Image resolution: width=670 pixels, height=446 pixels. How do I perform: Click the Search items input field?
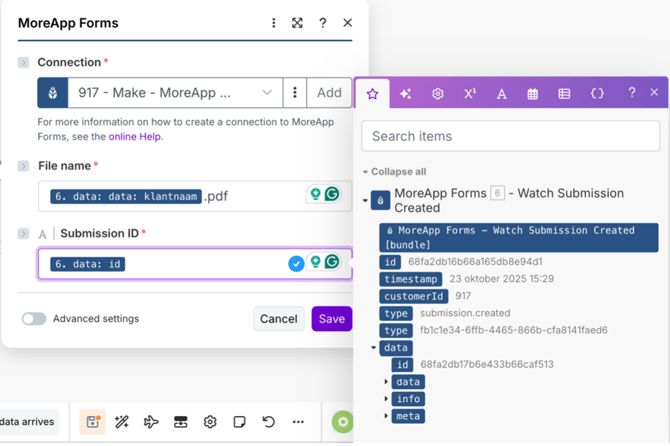click(510, 136)
